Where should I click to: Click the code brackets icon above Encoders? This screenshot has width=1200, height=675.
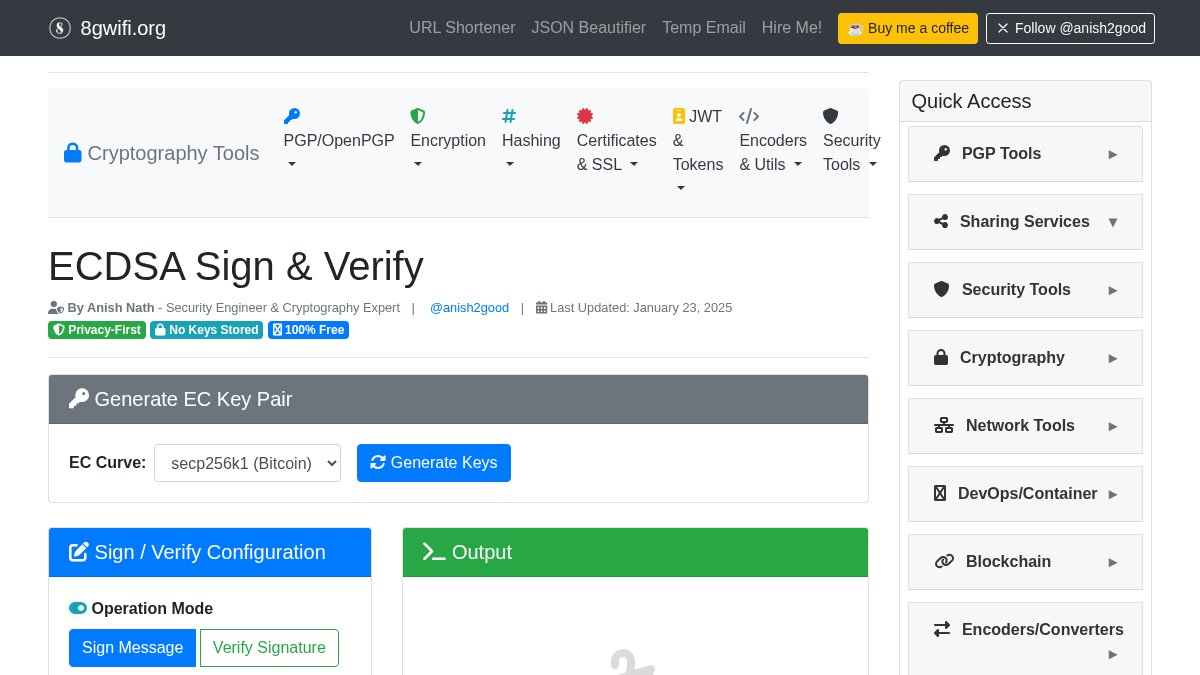pos(749,116)
